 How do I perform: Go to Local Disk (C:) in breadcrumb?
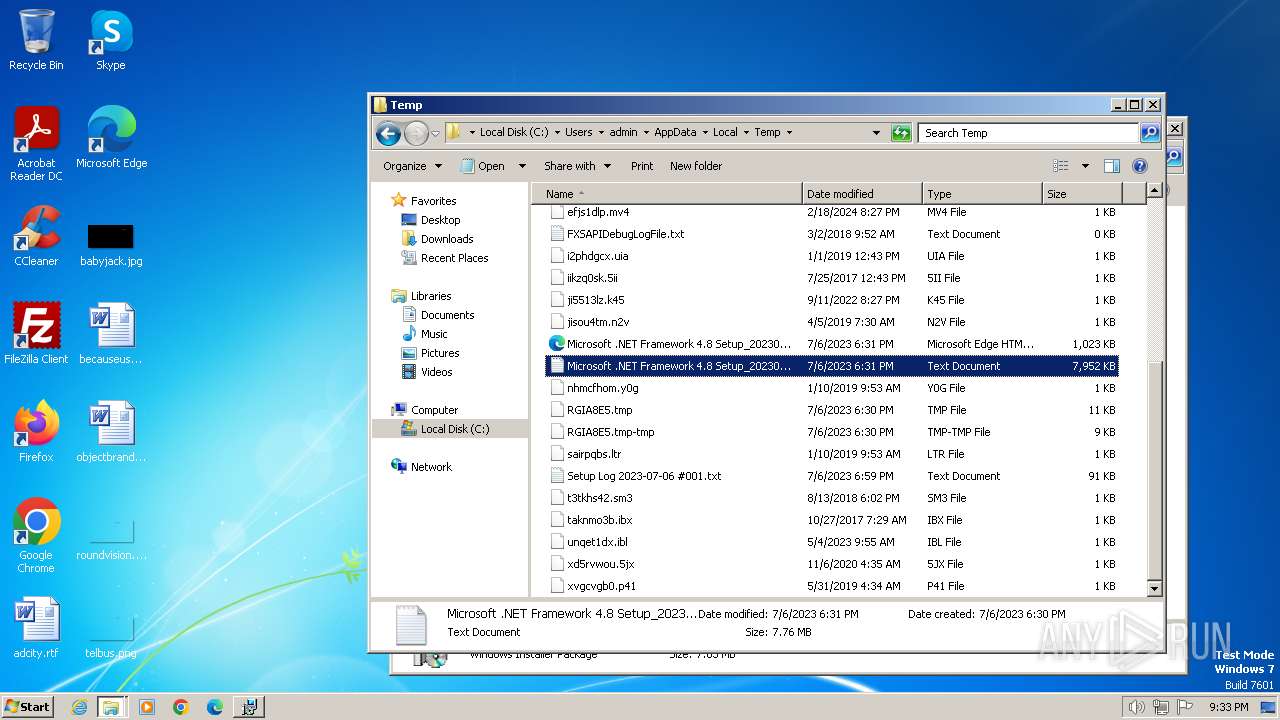[x=514, y=132]
